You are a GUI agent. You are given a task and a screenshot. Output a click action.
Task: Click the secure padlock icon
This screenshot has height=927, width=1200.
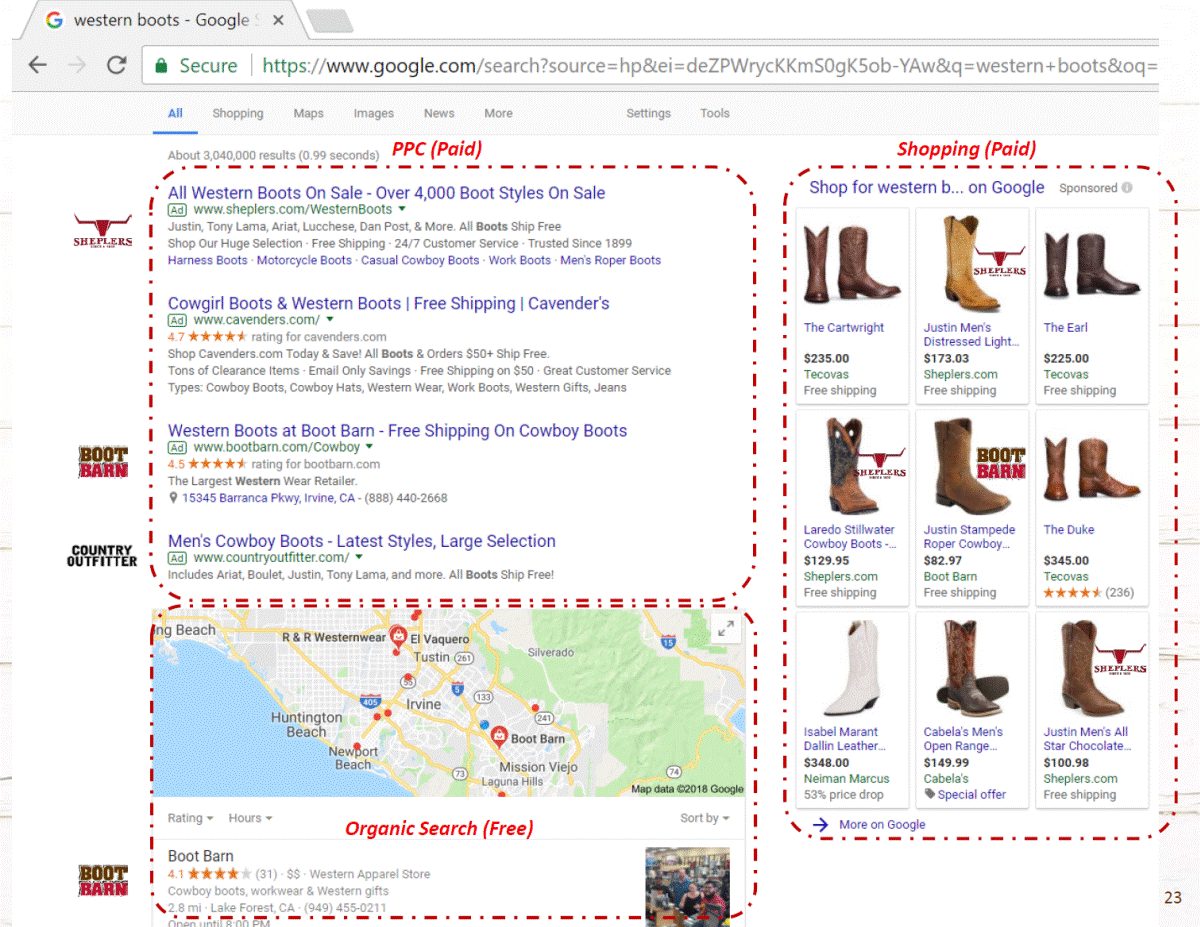point(161,66)
